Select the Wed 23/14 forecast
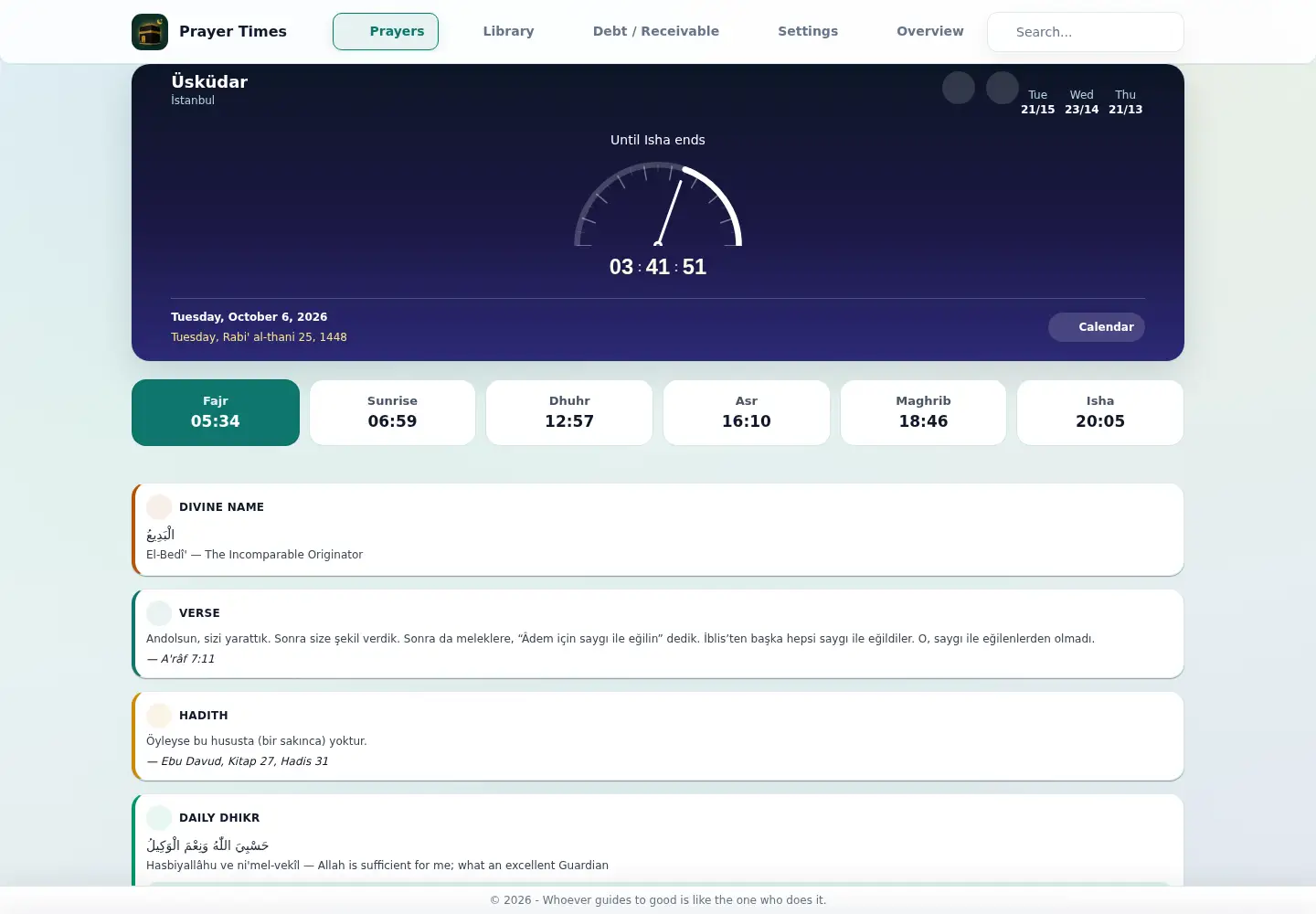The image size is (1316, 914). (1082, 101)
